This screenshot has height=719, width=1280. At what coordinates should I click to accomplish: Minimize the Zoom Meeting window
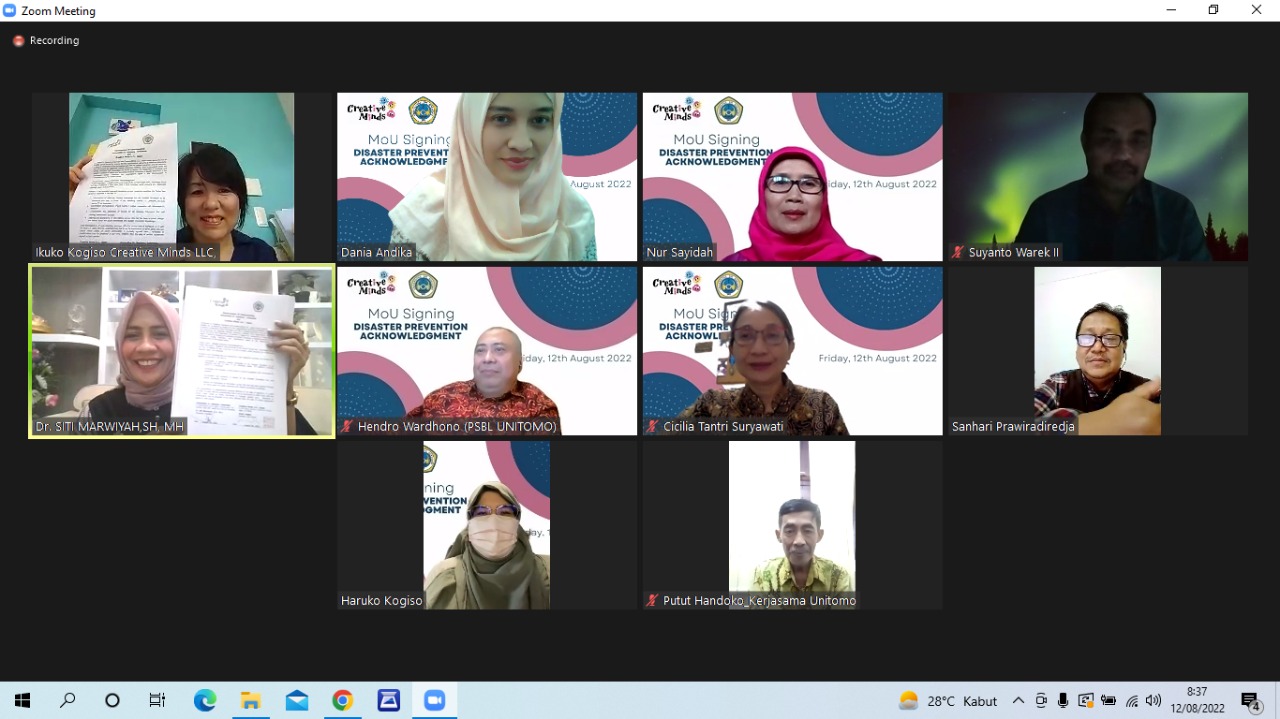click(x=1171, y=10)
